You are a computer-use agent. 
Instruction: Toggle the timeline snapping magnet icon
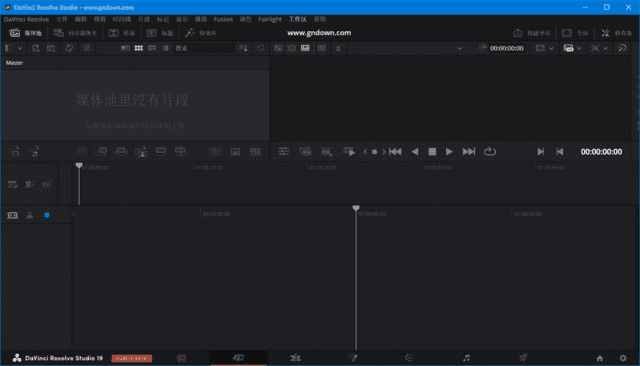pyautogui.click(x=13, y=215)
